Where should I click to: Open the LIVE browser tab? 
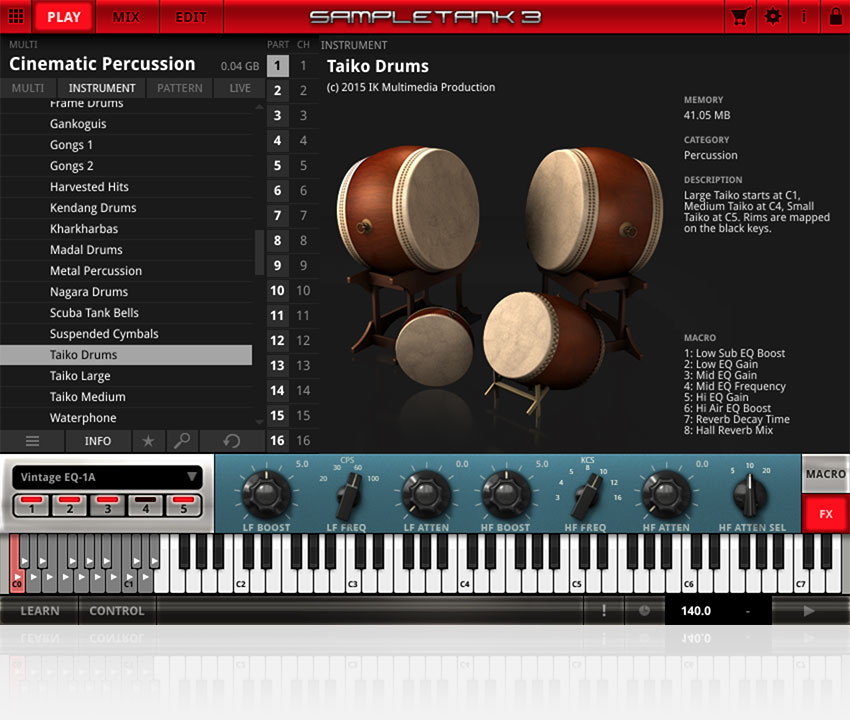coord(240,88)
